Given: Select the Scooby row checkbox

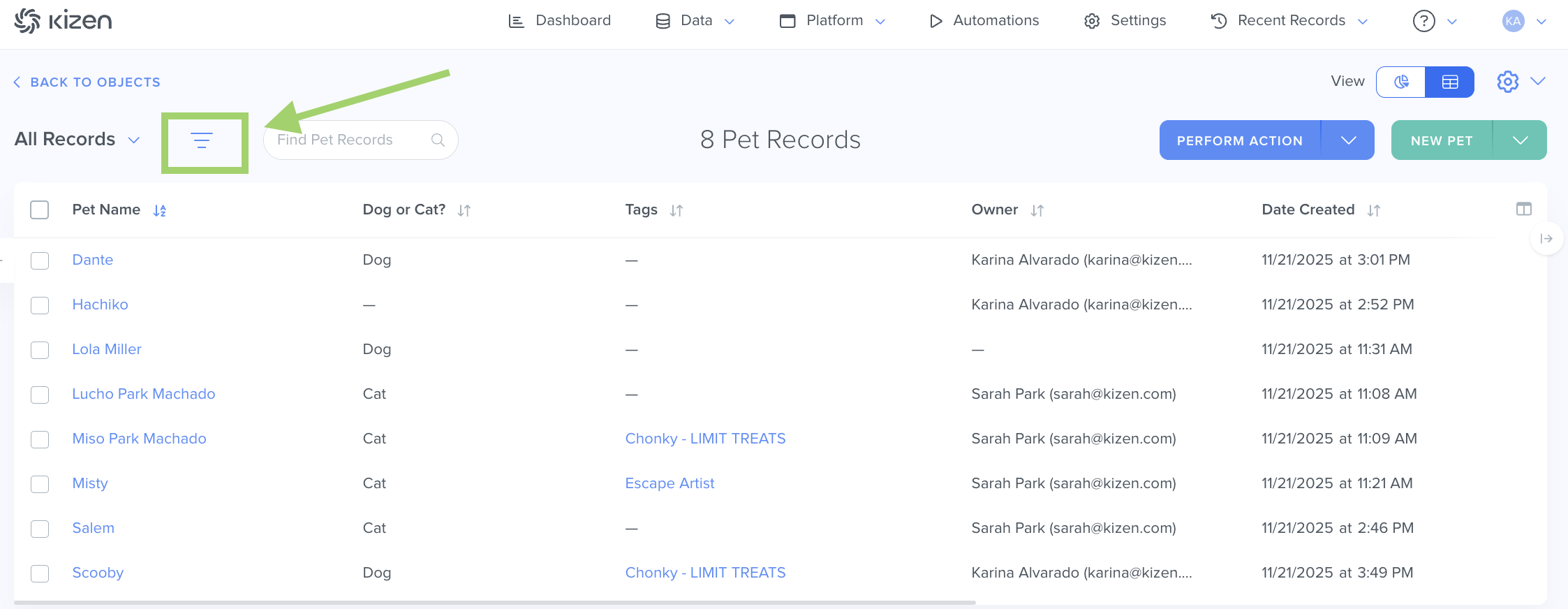Looking at the screenshot, I should coord(40,573).
